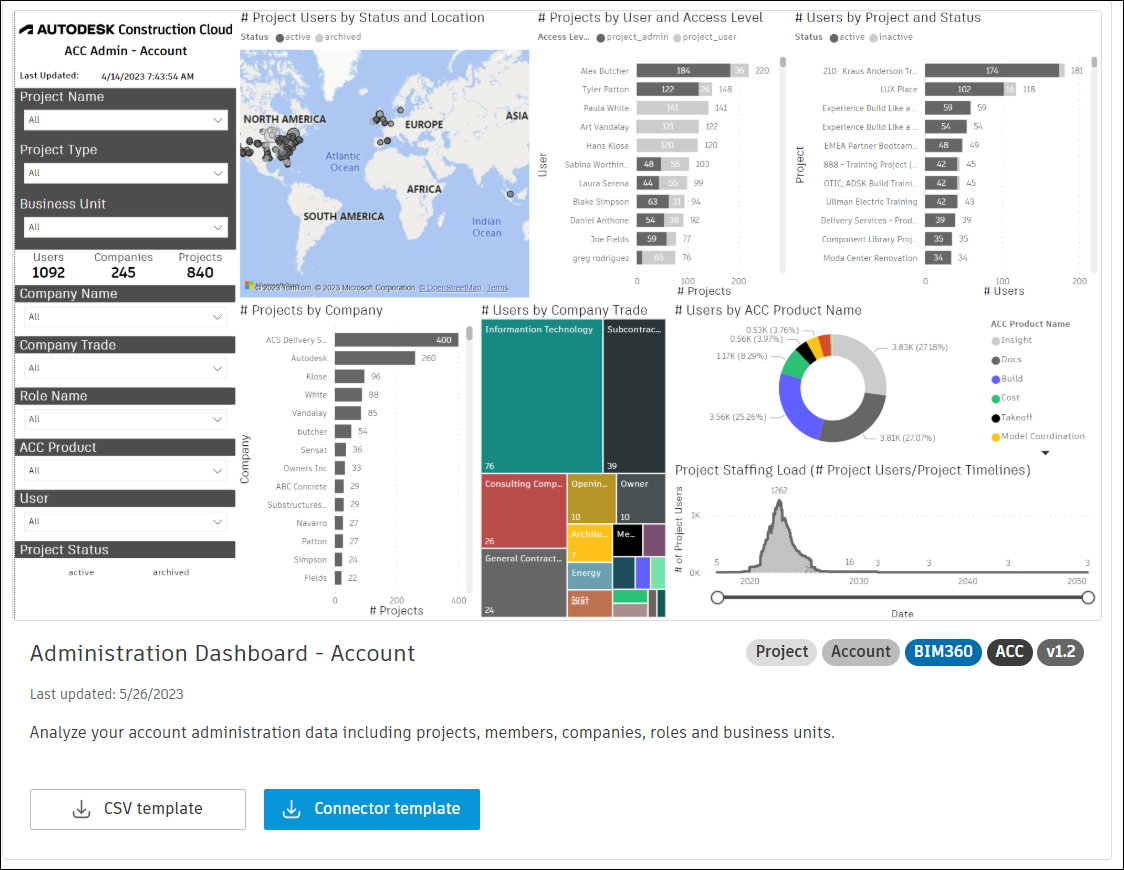Open the User filter dropdown
Viewport: 1124px width, 870px height.
pyautogui.click(x=125, y=522)
